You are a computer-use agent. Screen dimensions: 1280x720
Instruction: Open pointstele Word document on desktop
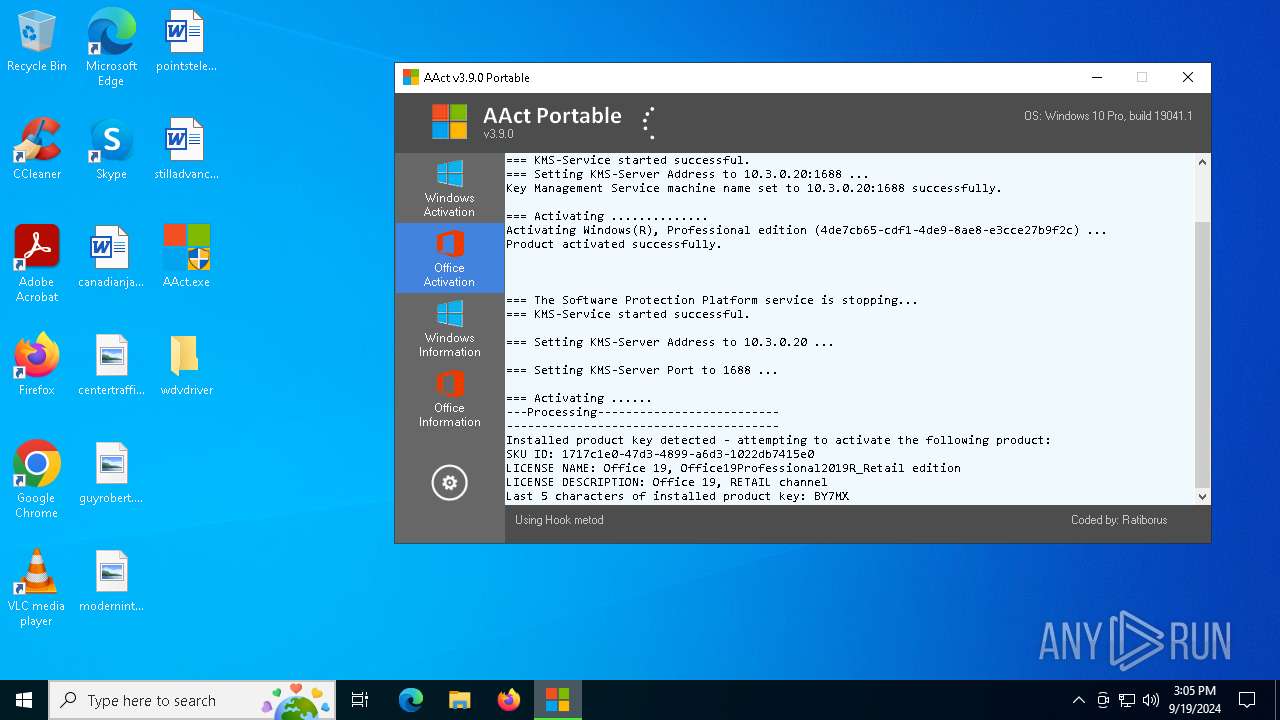coord(186,42)
